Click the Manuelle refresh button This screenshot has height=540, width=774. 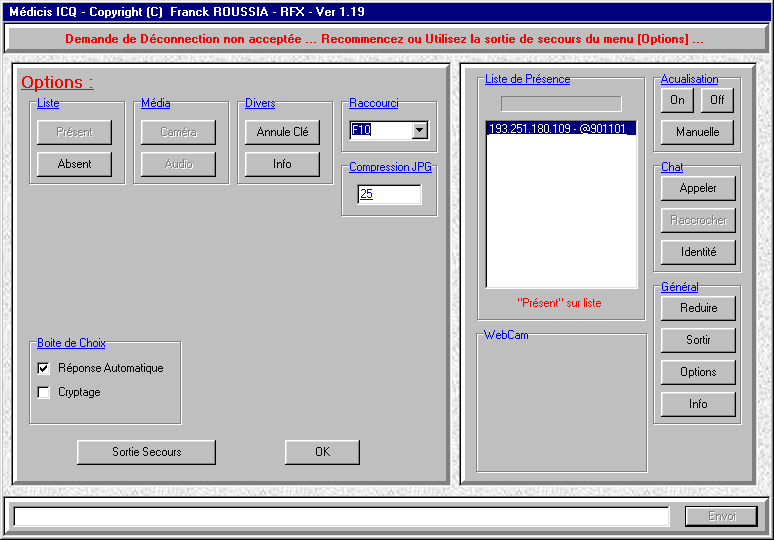tap(697, 132)
